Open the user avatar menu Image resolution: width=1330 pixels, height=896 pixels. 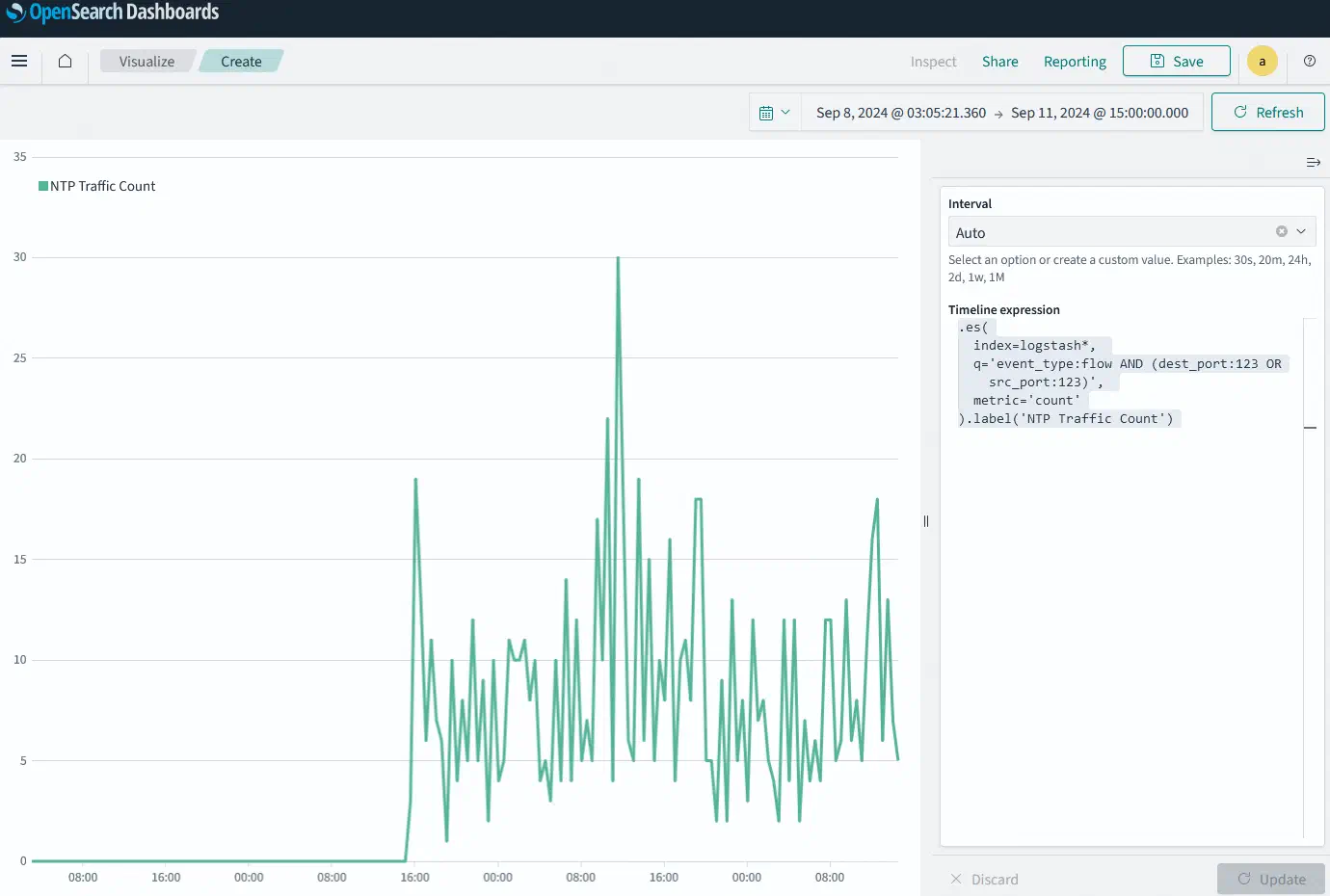(1263, 61)
